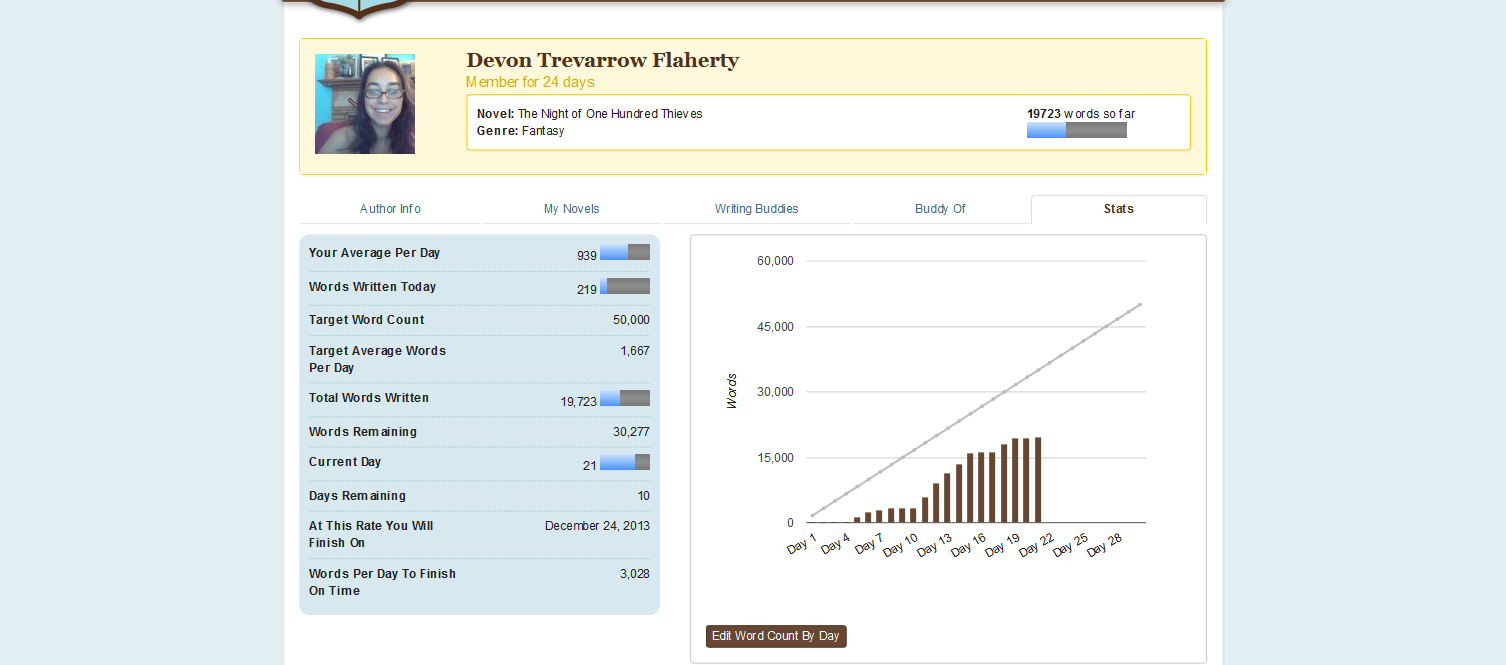1506x665 pixels.
Task: Select the Buddy Of tab
Action: pyautogui.click(x=940, y=209)
